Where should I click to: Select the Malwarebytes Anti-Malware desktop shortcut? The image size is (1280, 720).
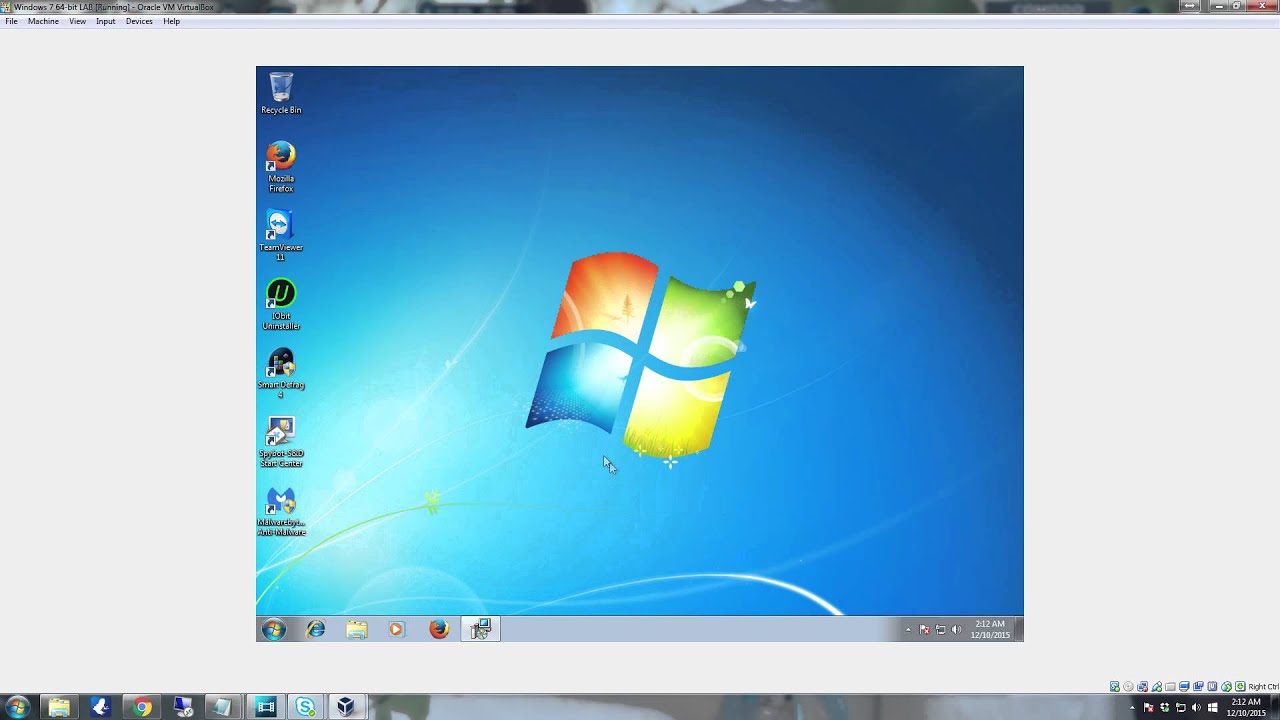pos(281,512)
